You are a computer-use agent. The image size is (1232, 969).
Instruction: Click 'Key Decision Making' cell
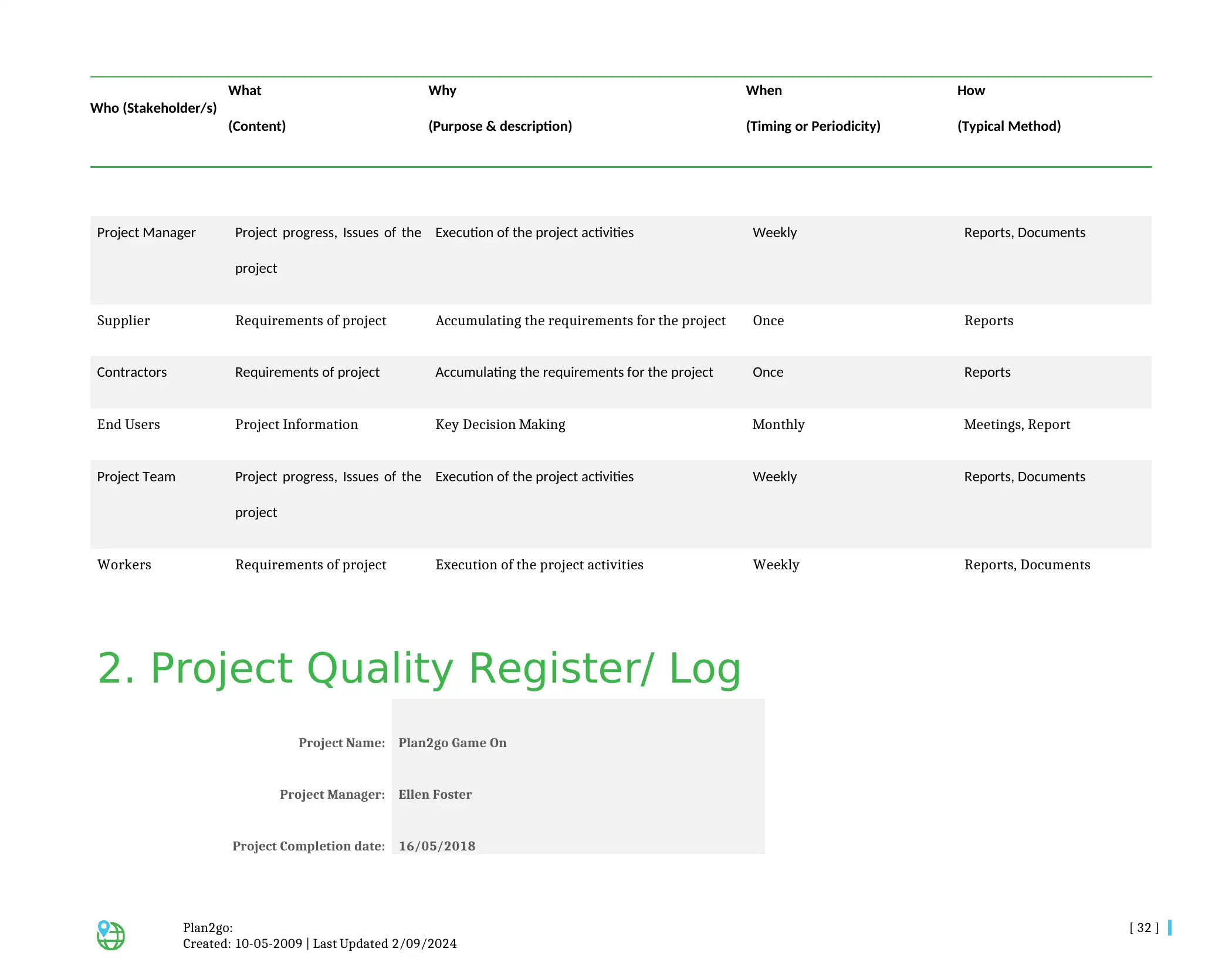click(500, 424)
